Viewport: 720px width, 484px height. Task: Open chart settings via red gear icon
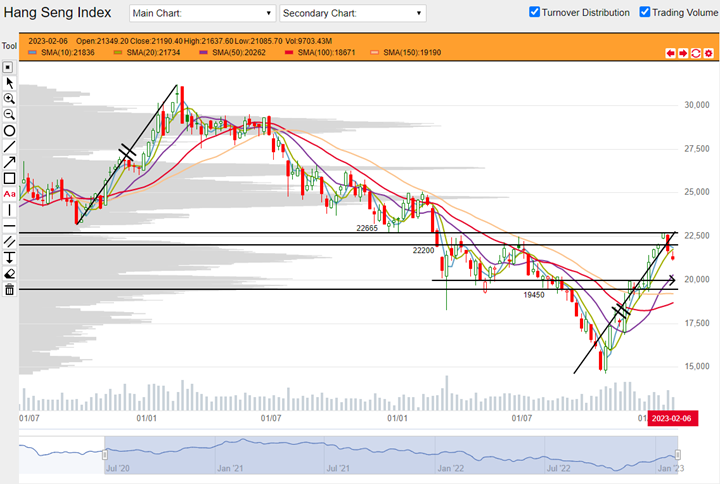pyautogui.click(x=709, y=53)
